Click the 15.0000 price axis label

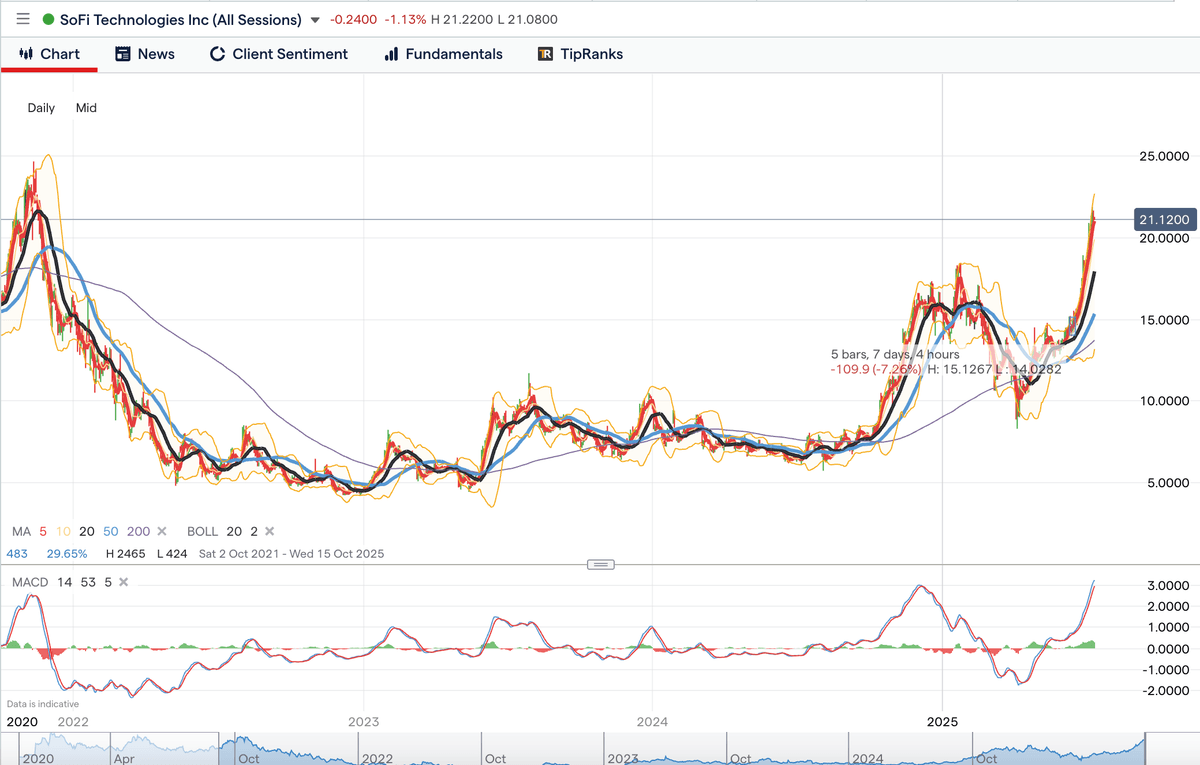(x=1163, y=320)
